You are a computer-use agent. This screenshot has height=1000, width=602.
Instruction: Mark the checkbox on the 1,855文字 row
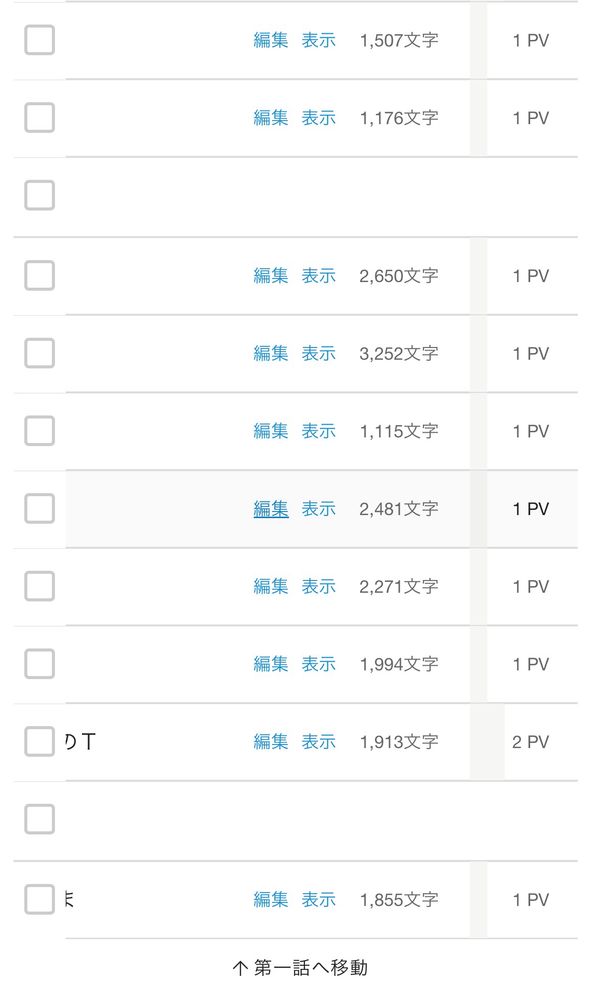point(39,899)
